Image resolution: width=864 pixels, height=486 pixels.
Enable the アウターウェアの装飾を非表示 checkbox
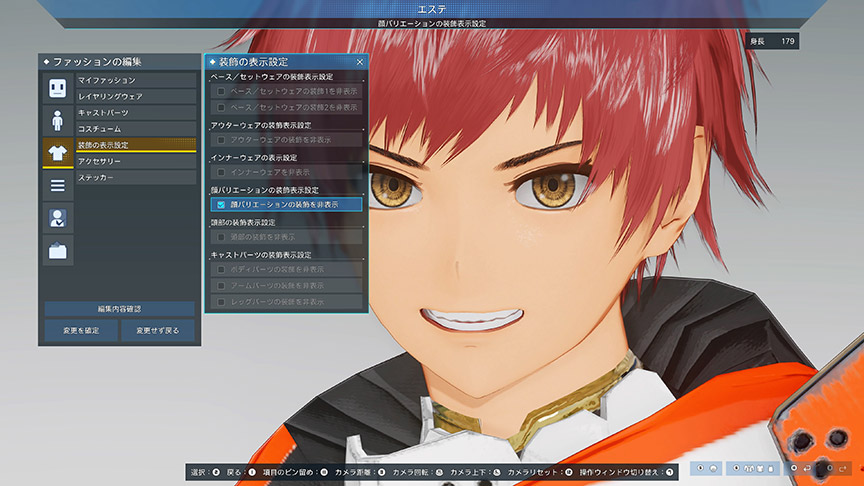click(221, 140)
